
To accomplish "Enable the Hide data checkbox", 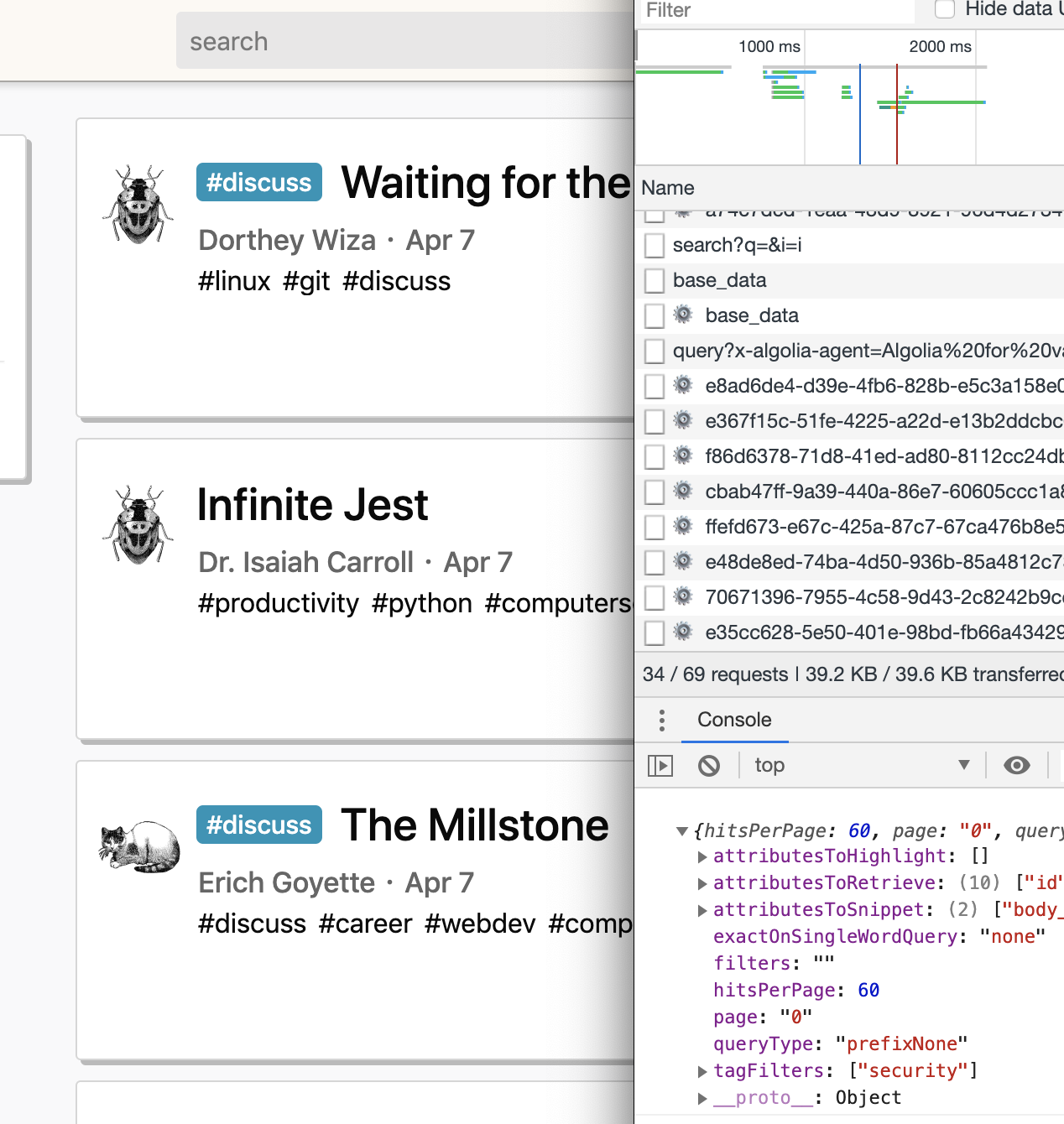I will 945,8.
